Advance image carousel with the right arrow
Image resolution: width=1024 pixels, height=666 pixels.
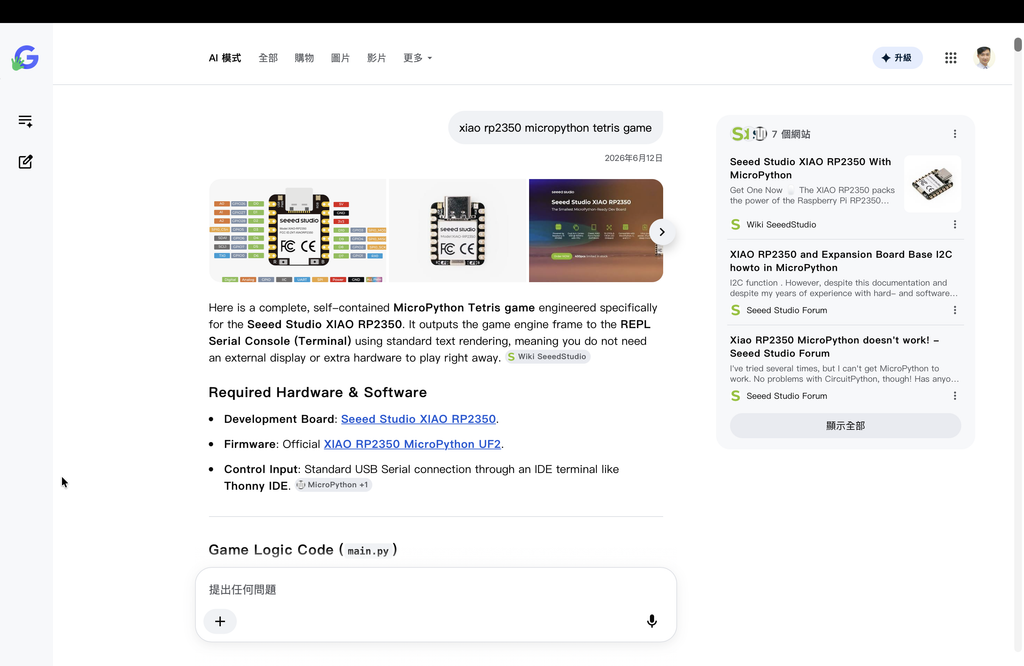point(662,232)
